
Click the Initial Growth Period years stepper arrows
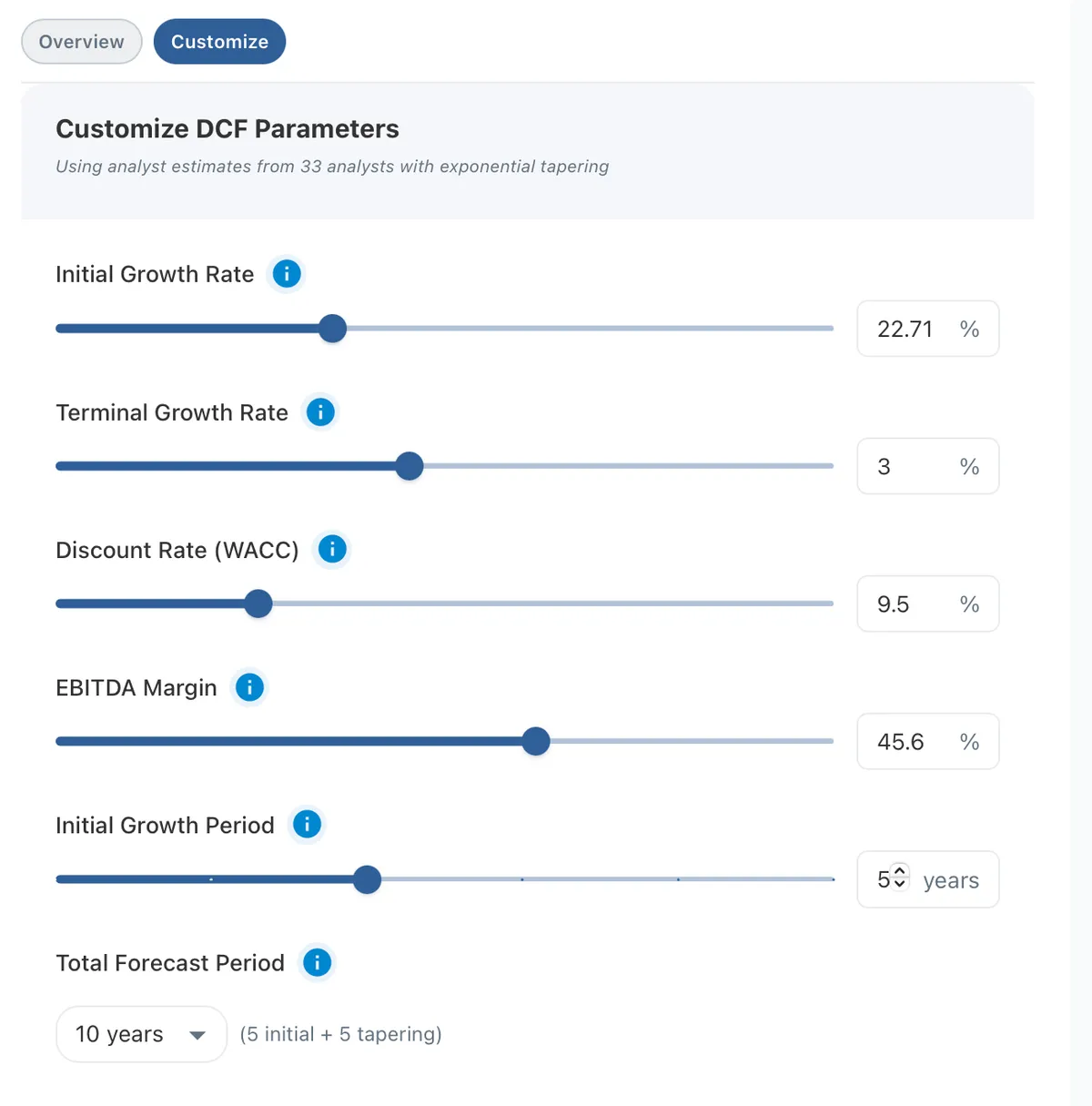[x=900, y=876]
